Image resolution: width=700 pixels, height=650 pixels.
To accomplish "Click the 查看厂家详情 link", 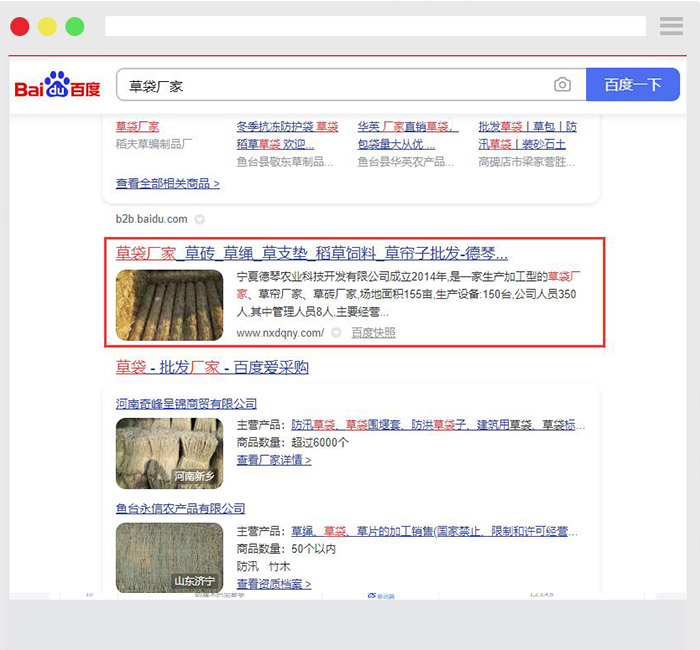I will (273, 460).
